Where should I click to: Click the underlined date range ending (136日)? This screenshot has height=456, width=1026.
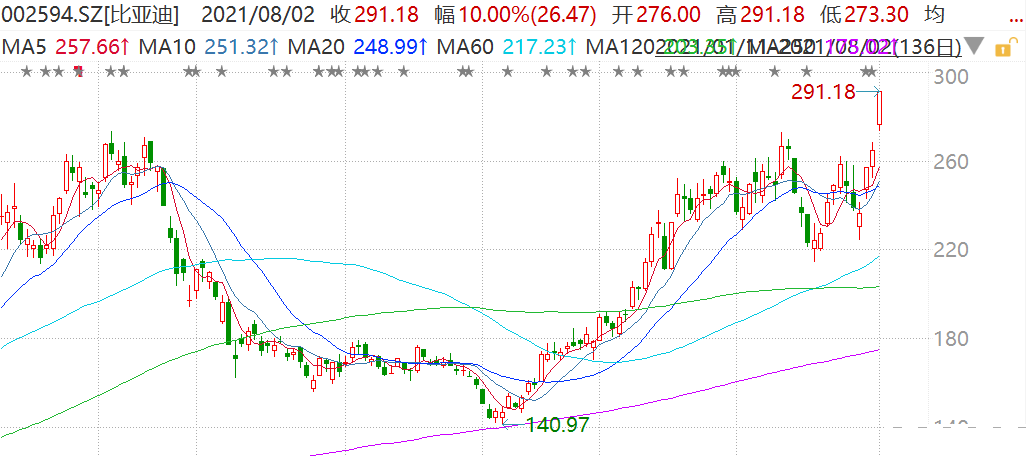809,47
